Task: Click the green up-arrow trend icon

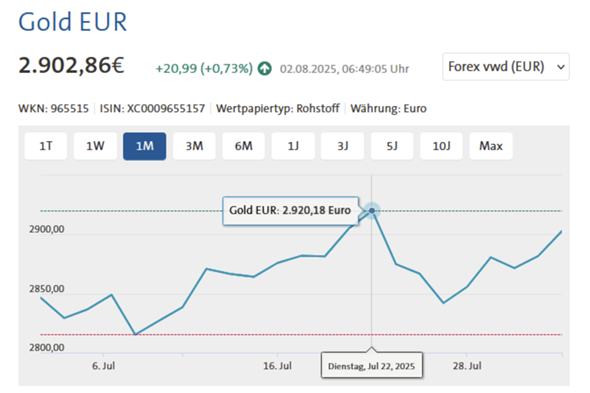Action: pyautogui.click(x=265, y=69)
